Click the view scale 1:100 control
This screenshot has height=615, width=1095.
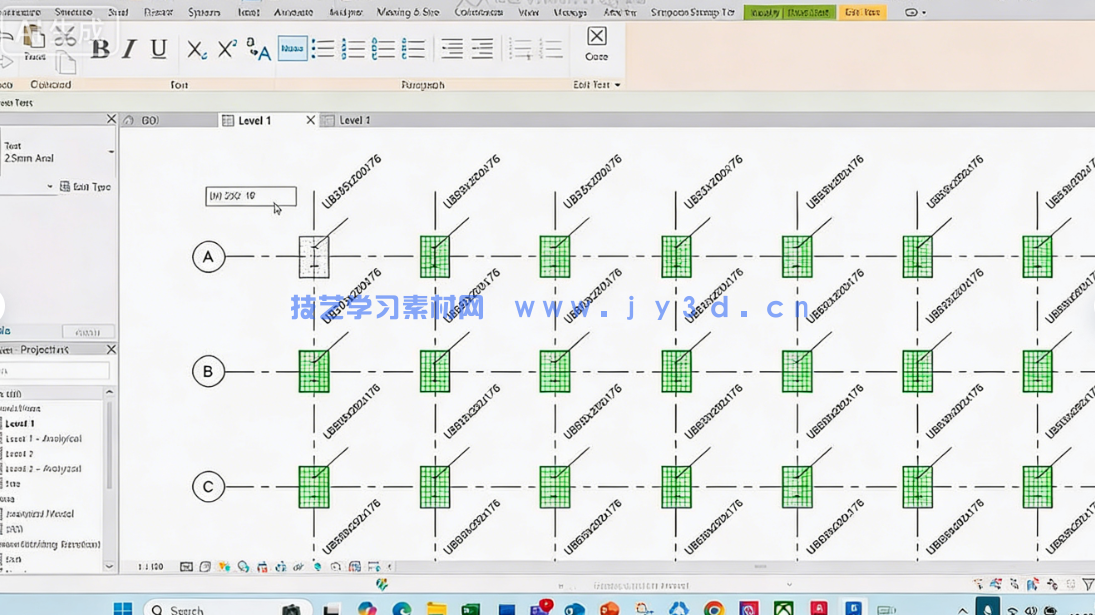(150, 567)
